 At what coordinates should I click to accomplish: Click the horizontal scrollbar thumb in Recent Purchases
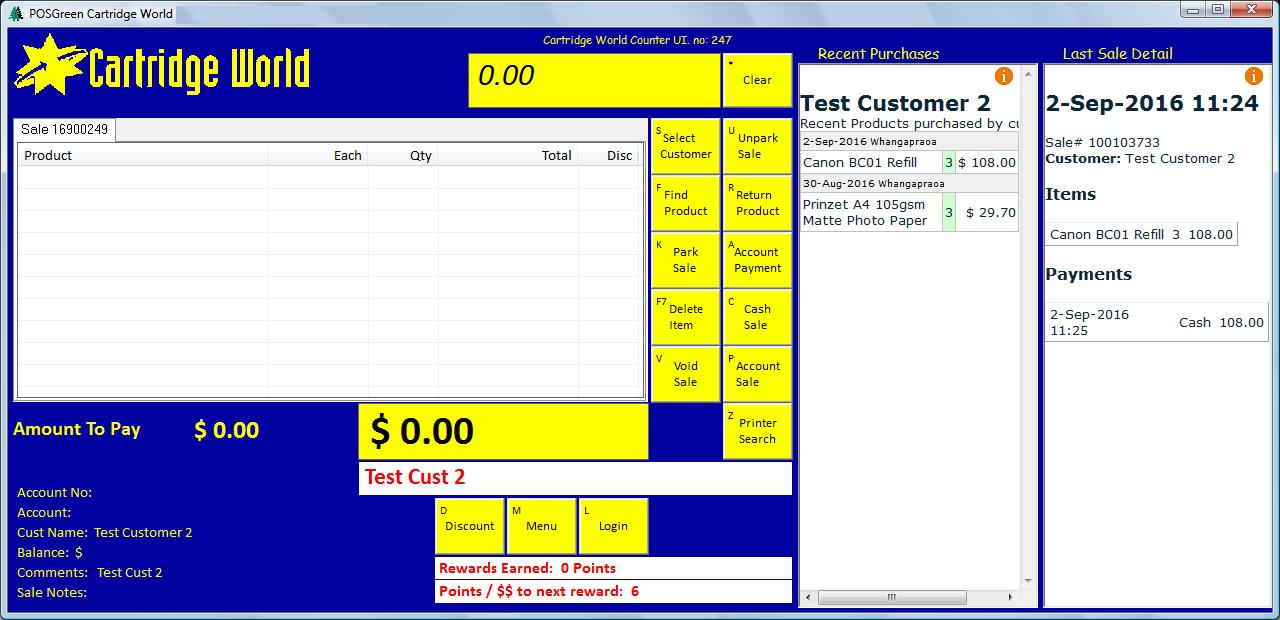tap(891, 597)
